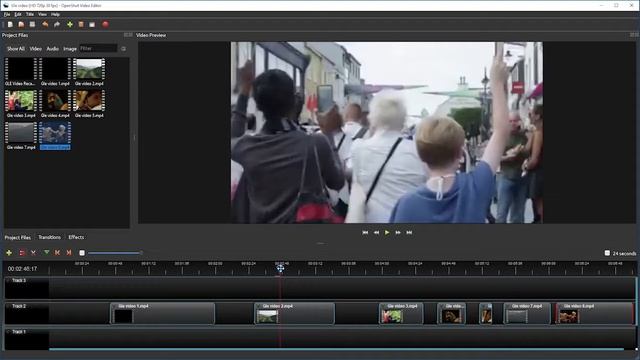Filter project files by Audio
Viewport: 640px width, 360px height.
click(x=53, y=49)
